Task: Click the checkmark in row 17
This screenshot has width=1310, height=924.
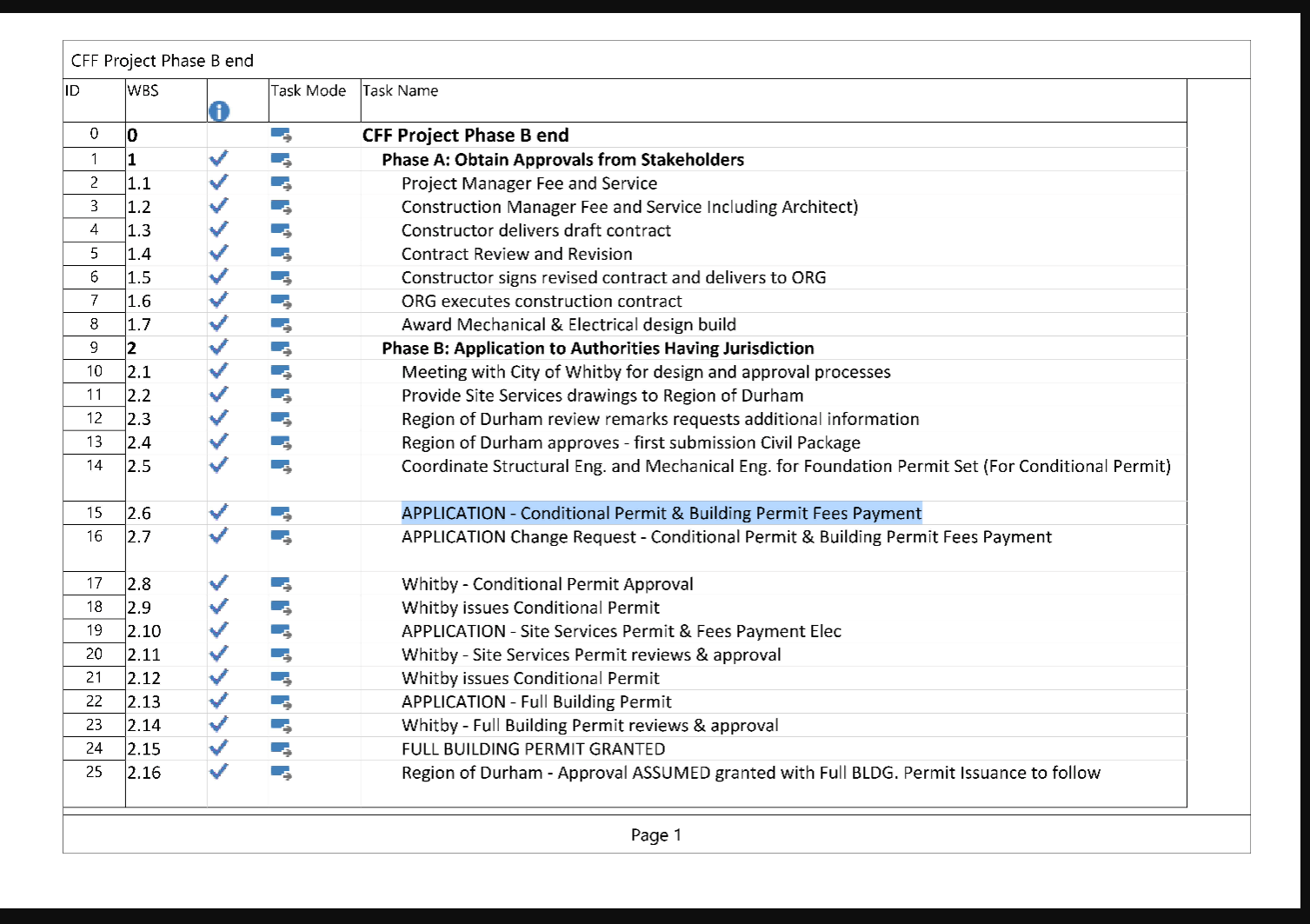Action: tap(219, 583)
